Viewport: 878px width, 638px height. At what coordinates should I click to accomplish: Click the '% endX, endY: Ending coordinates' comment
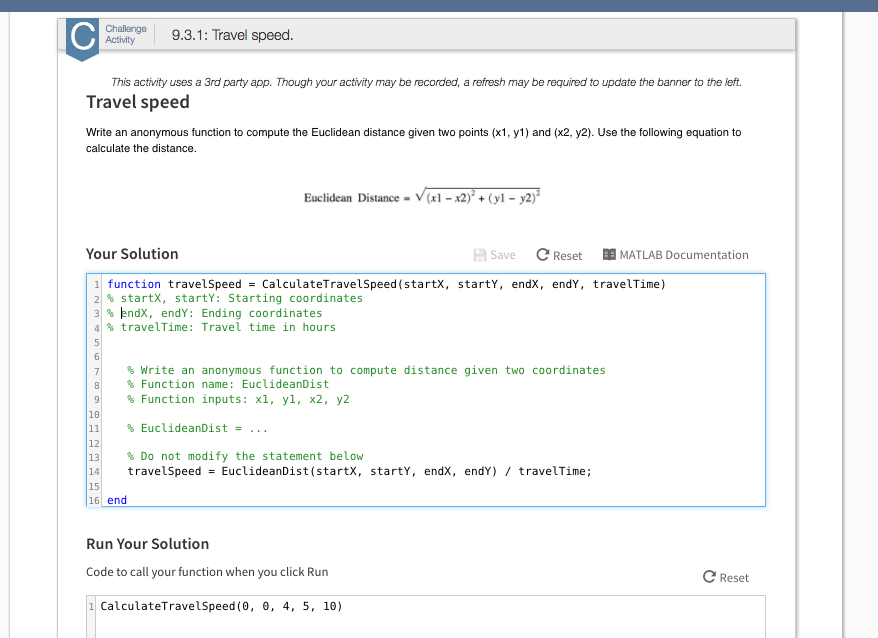point(214,313)
